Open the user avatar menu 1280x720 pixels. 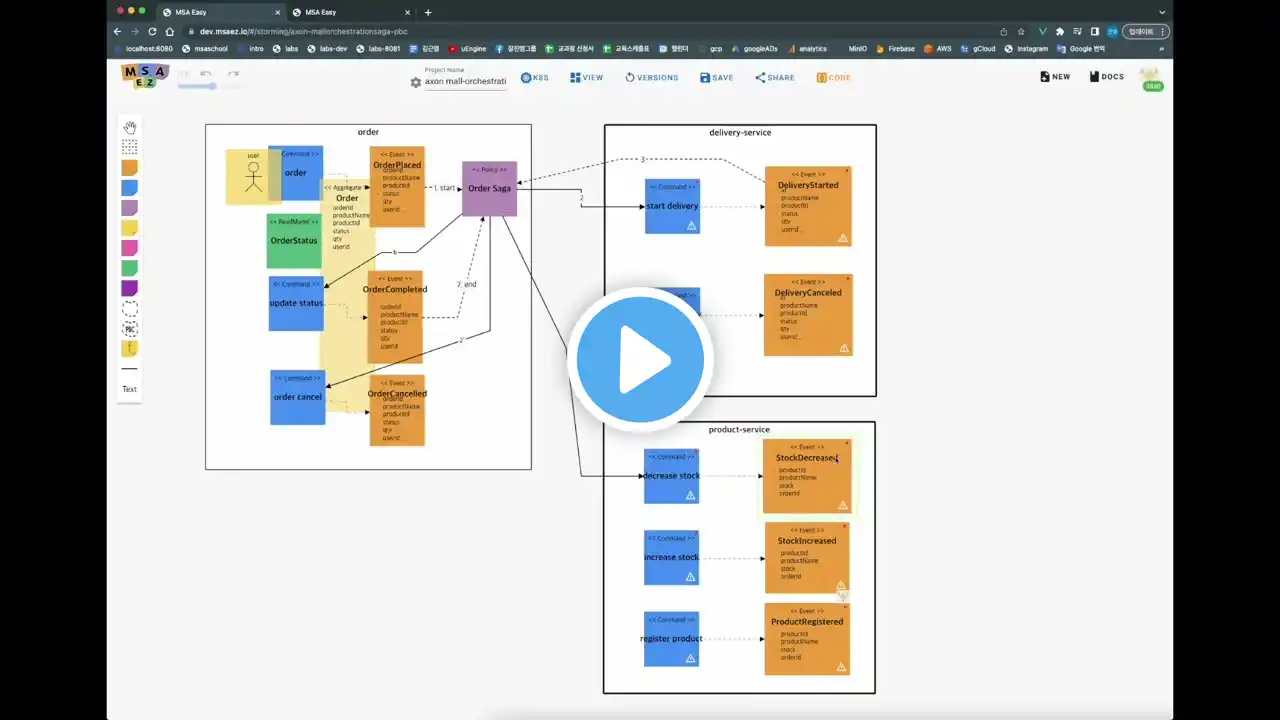(x=1153, y=79)
